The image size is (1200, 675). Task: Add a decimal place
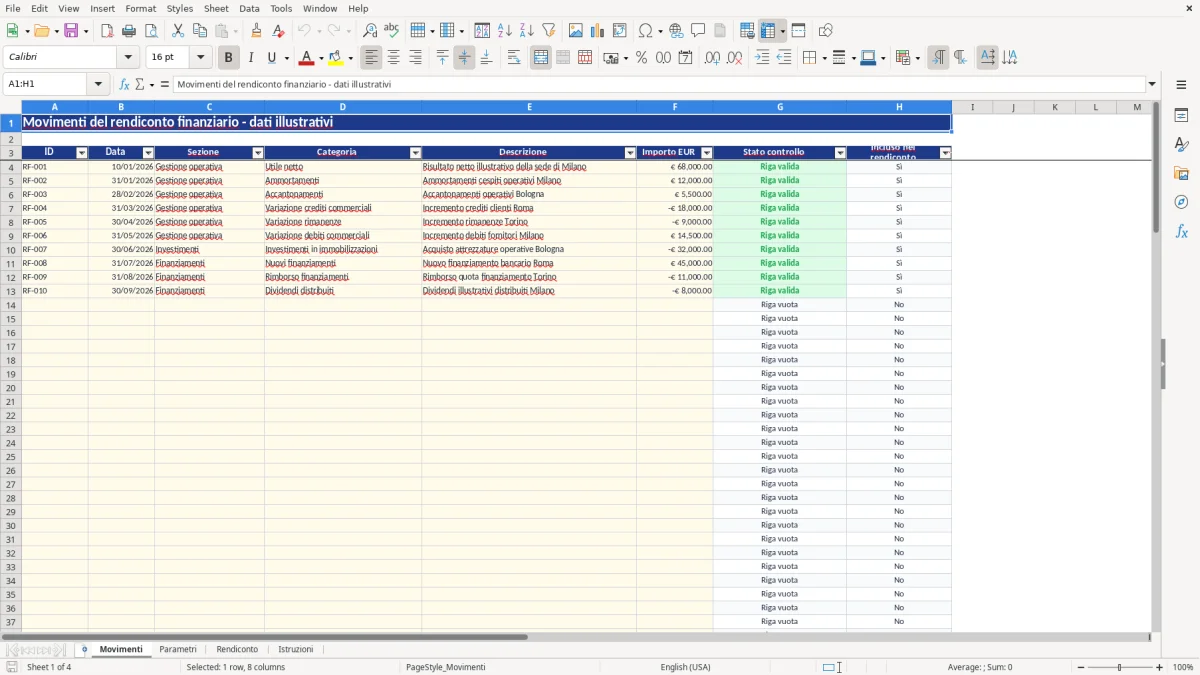[712, 58]
